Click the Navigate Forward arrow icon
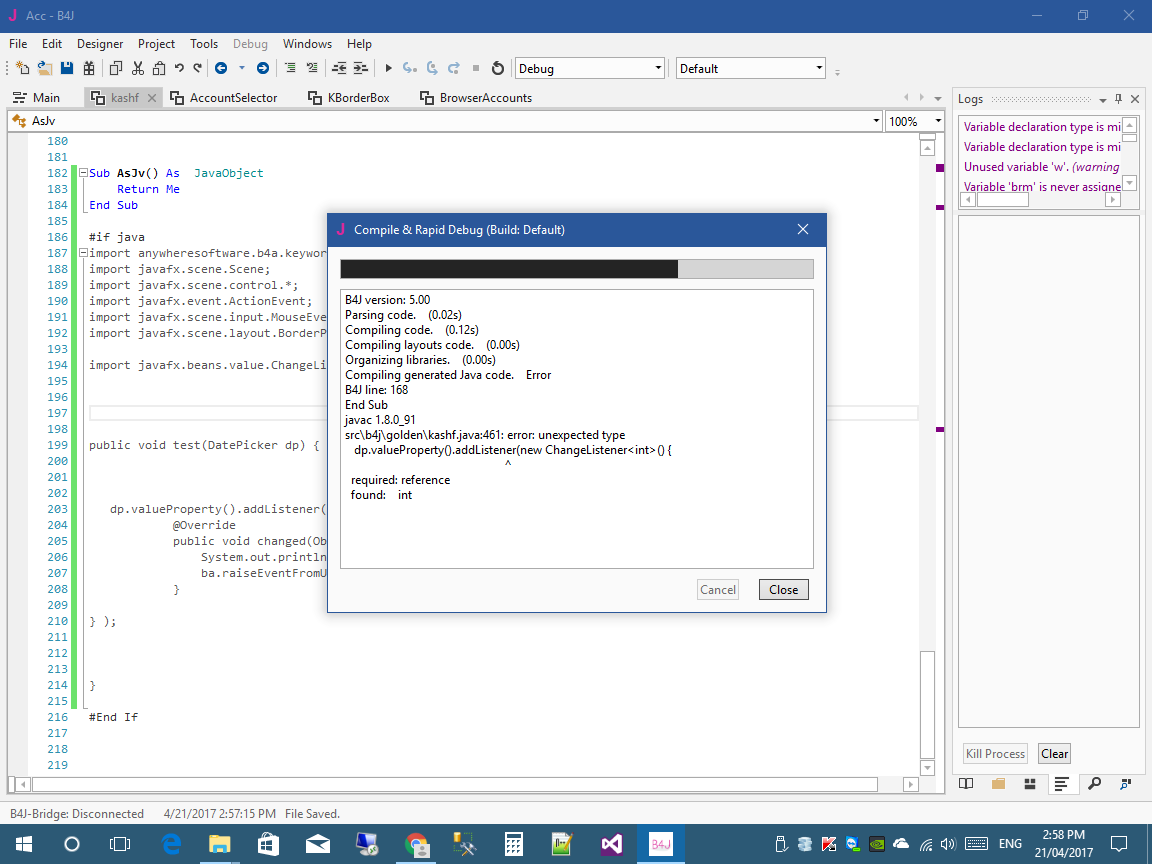The height and width of the screenshot is (864, 1152). click(x=263, y=69)
